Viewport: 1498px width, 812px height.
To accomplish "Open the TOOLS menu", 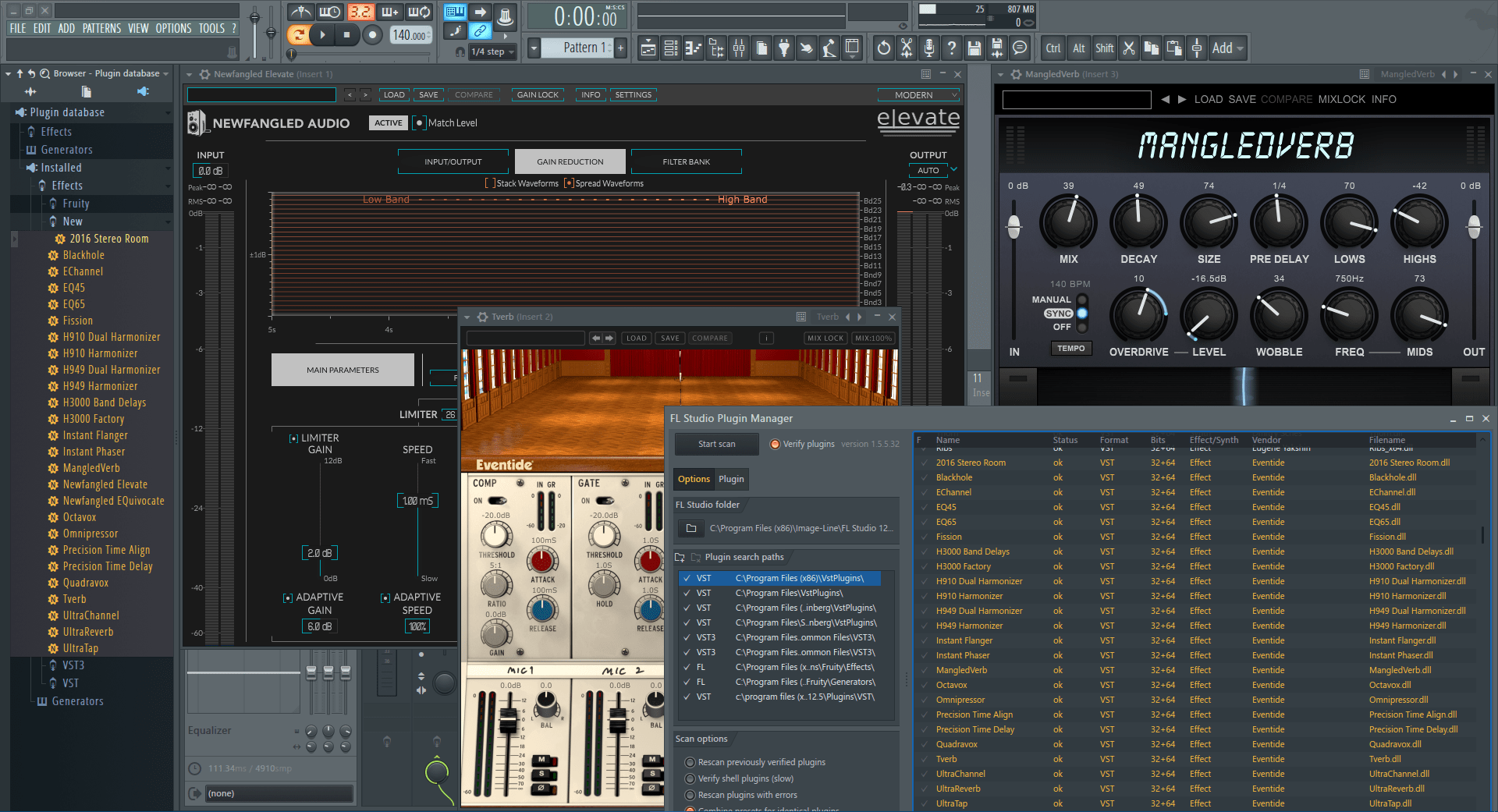I will tap(211, 28).
